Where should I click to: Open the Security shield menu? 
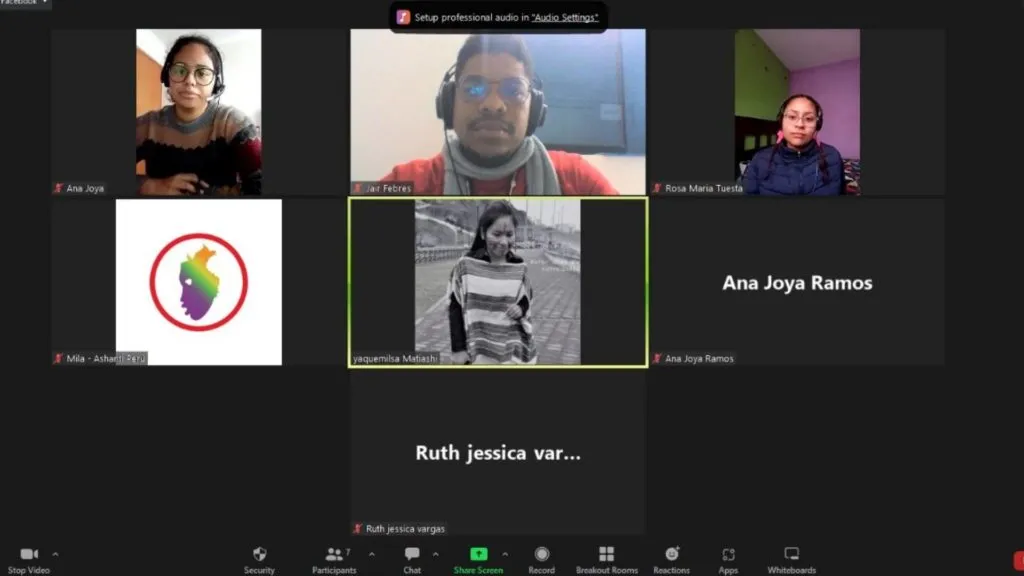(x=259, y=555)
